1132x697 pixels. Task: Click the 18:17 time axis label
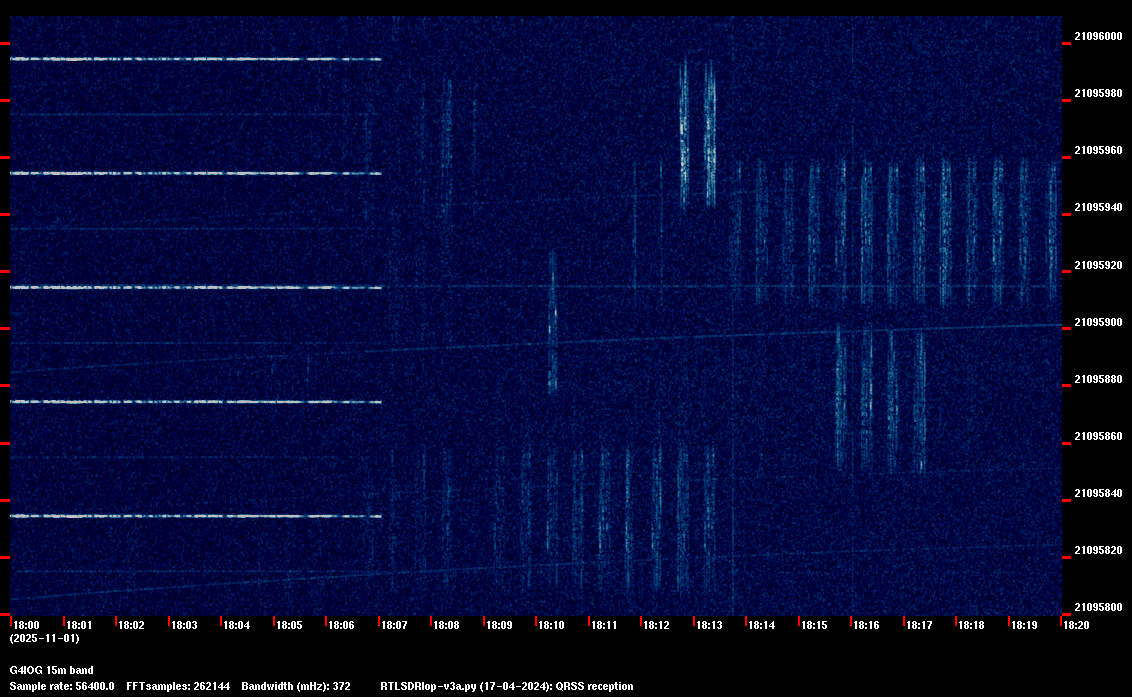919,625
